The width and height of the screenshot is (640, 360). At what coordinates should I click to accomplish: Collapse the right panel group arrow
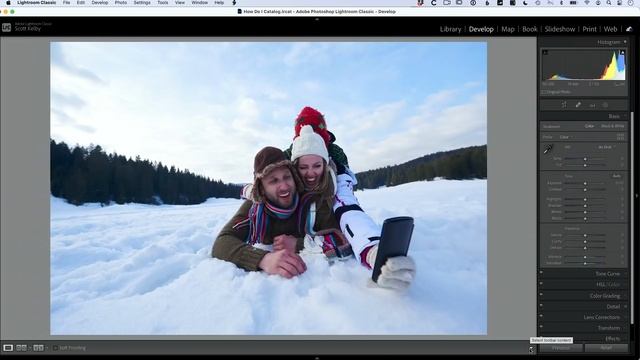pos(637,196)
